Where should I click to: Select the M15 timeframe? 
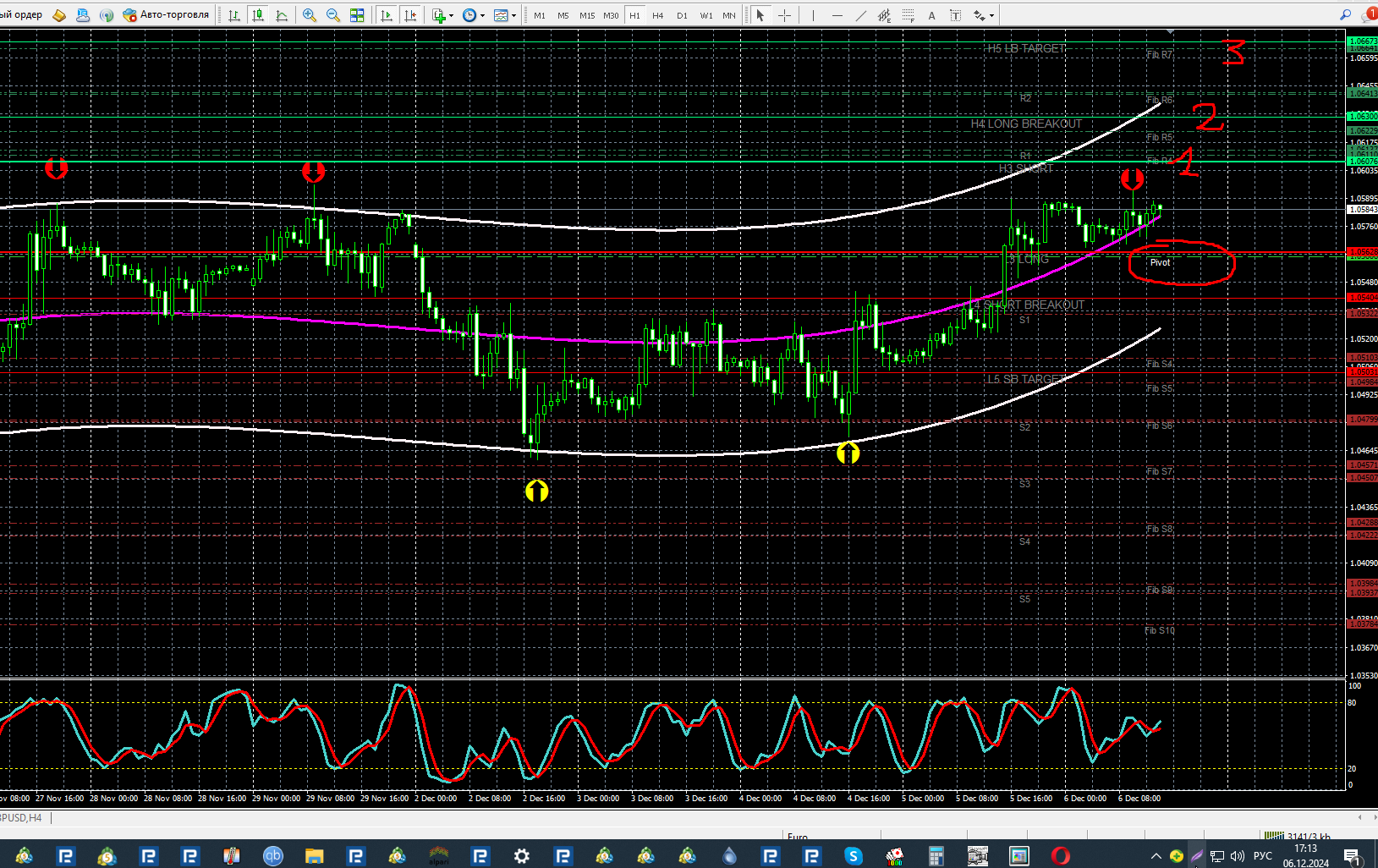coord(587,15)
